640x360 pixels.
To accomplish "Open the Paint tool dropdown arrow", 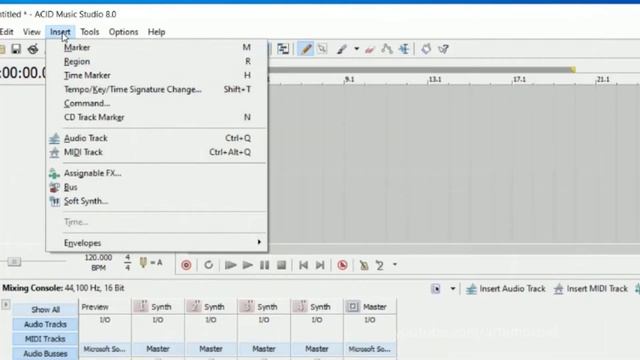I will point(356,49).
